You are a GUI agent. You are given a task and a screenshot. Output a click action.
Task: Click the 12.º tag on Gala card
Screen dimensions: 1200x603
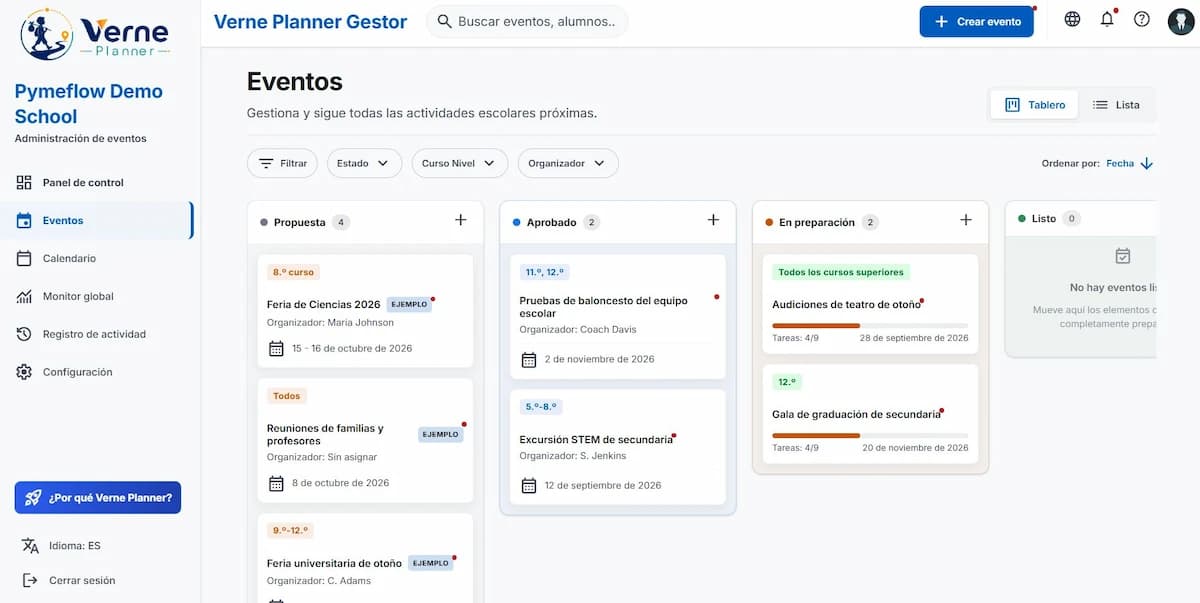(787, 382)
